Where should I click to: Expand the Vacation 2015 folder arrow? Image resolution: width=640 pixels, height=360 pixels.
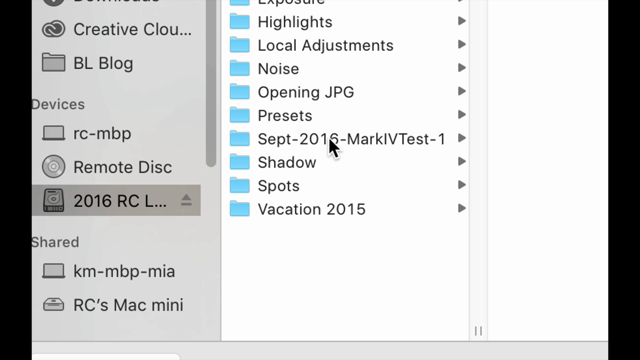pyautogui.click(x=462, y=209)
